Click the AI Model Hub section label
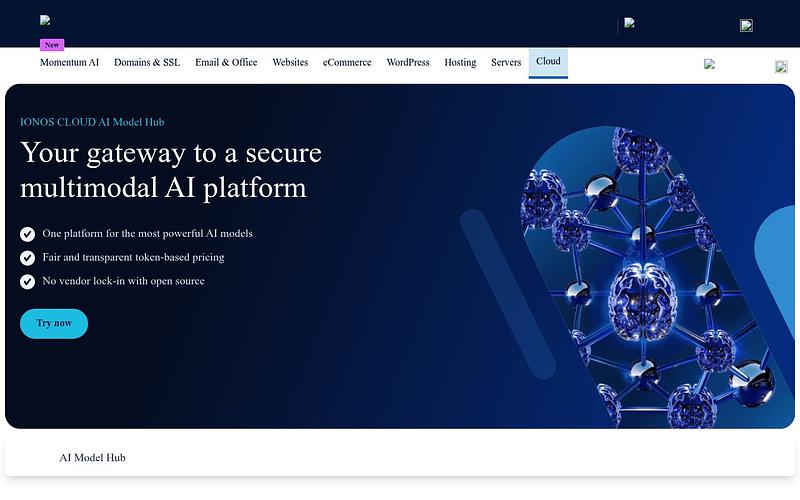Image resolution: width=800 pixels, height=500 pixels. 92,458
